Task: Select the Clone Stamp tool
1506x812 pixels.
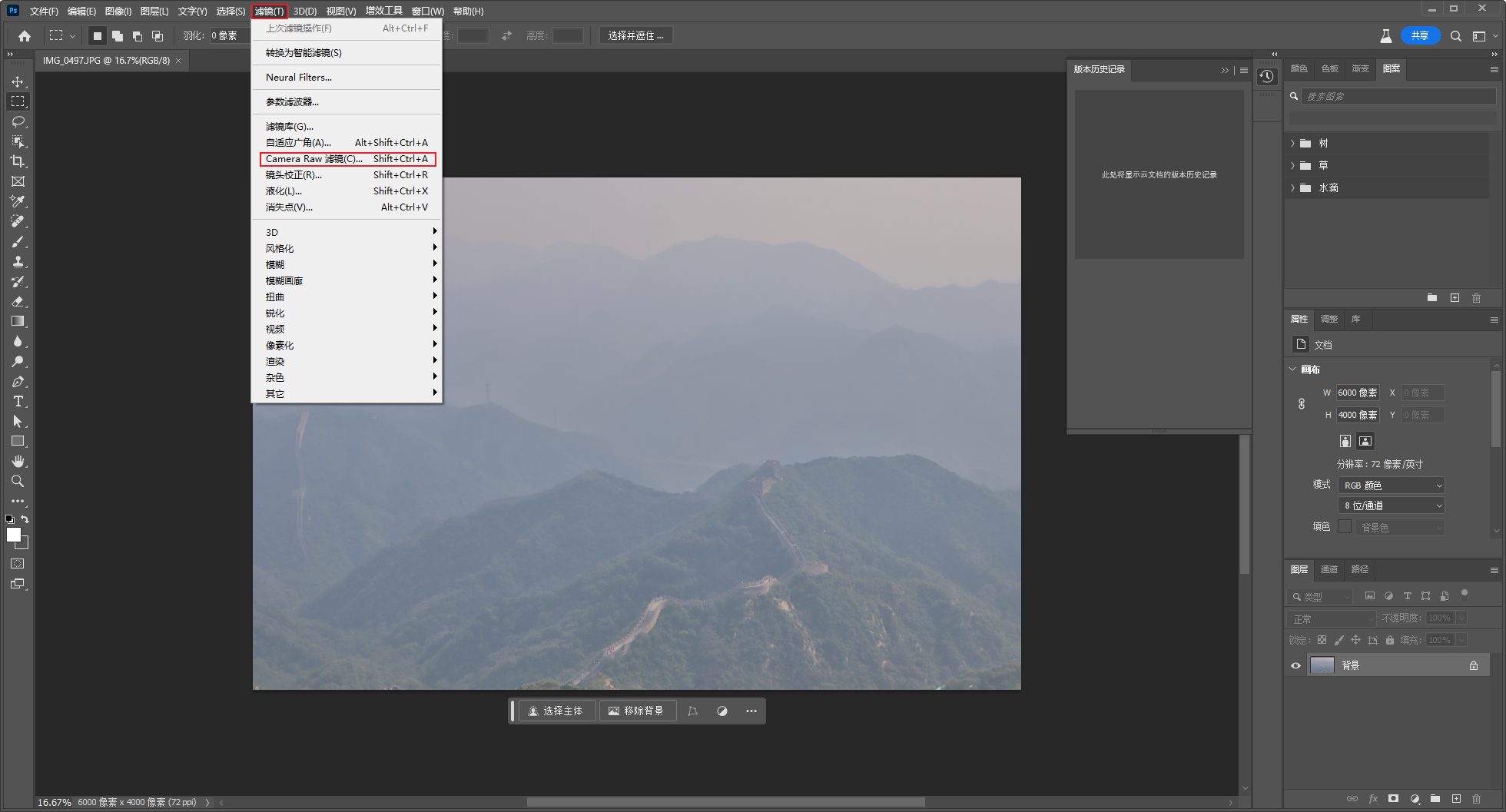Action: pyautogui.click(x=18, y=261)
